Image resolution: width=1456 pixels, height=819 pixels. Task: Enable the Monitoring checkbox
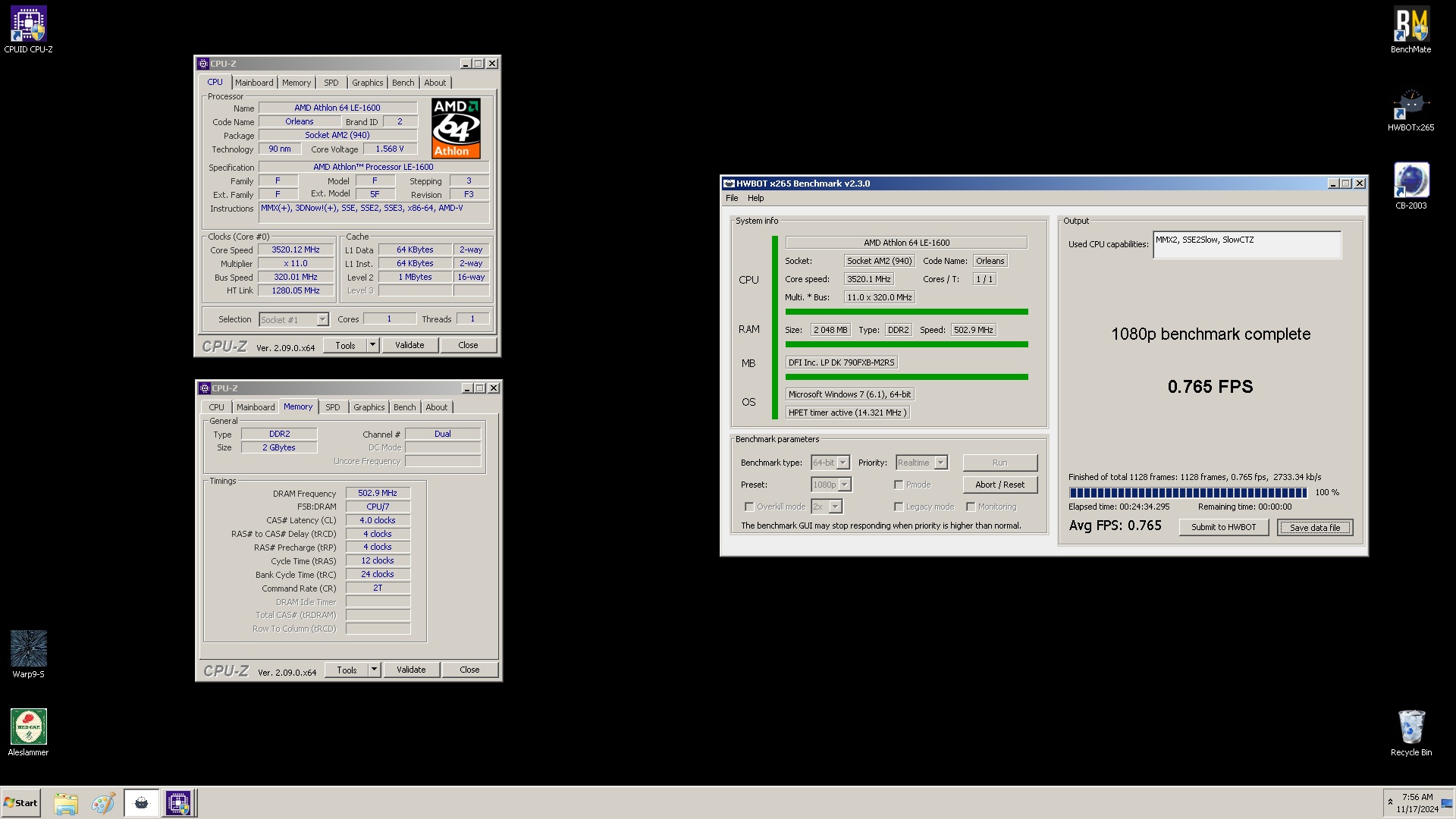tap(971, 507)
